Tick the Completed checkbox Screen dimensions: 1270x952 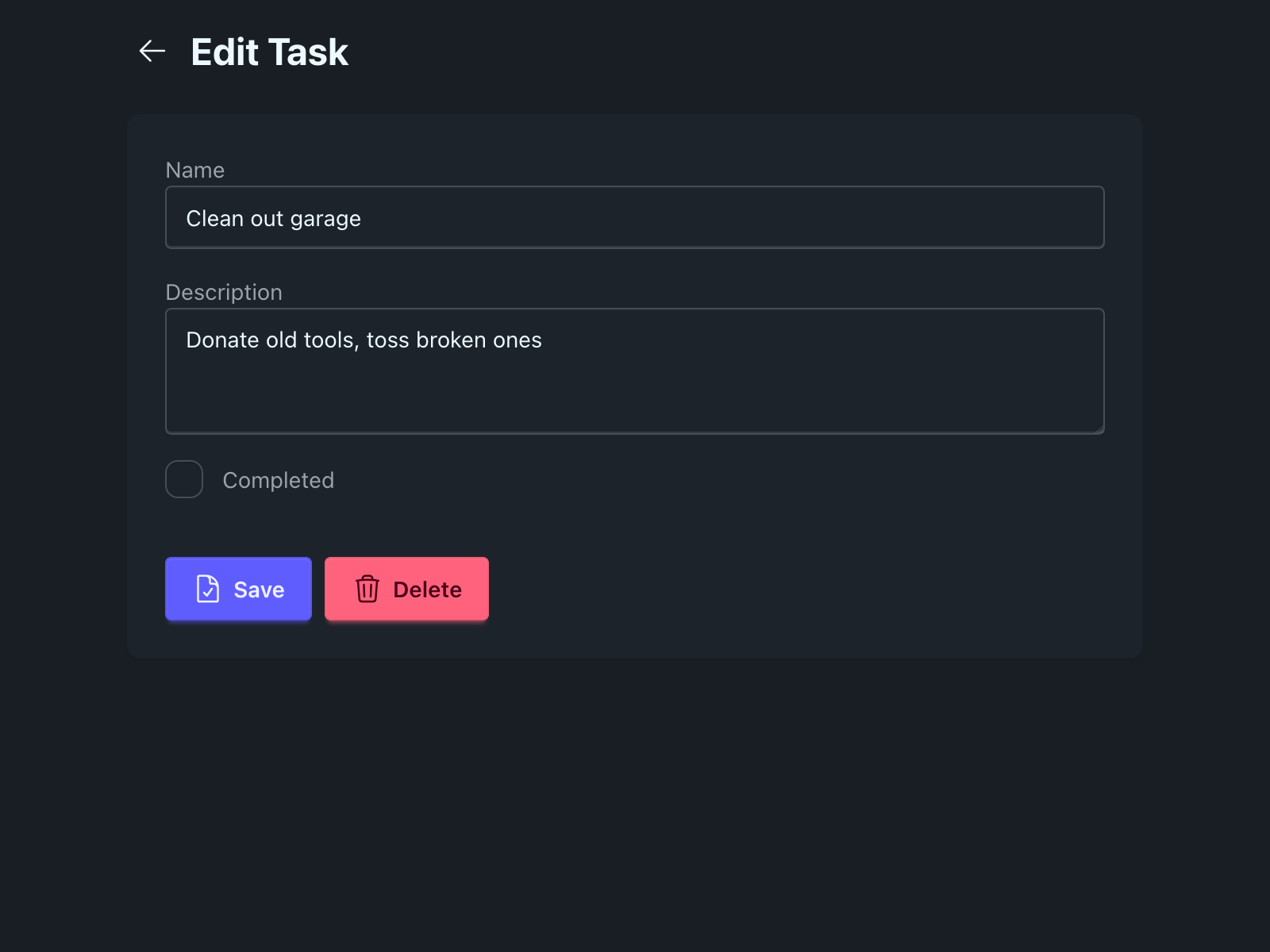tap(184, 479)
